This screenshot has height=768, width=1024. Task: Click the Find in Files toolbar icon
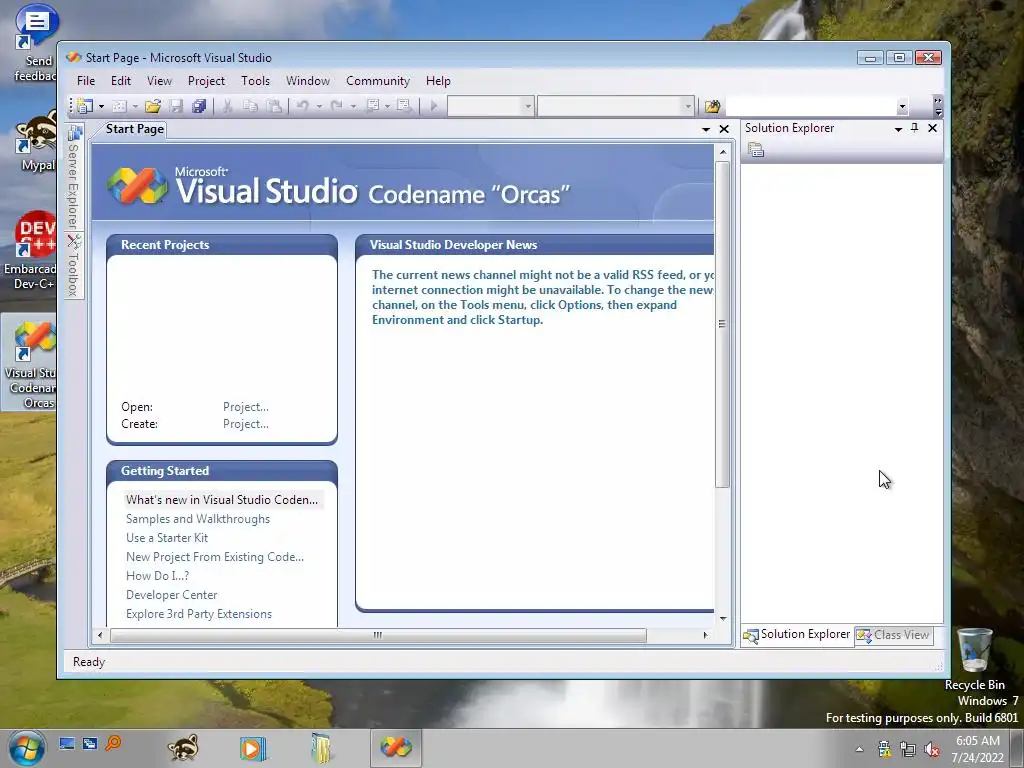click(x=712, y=106)
